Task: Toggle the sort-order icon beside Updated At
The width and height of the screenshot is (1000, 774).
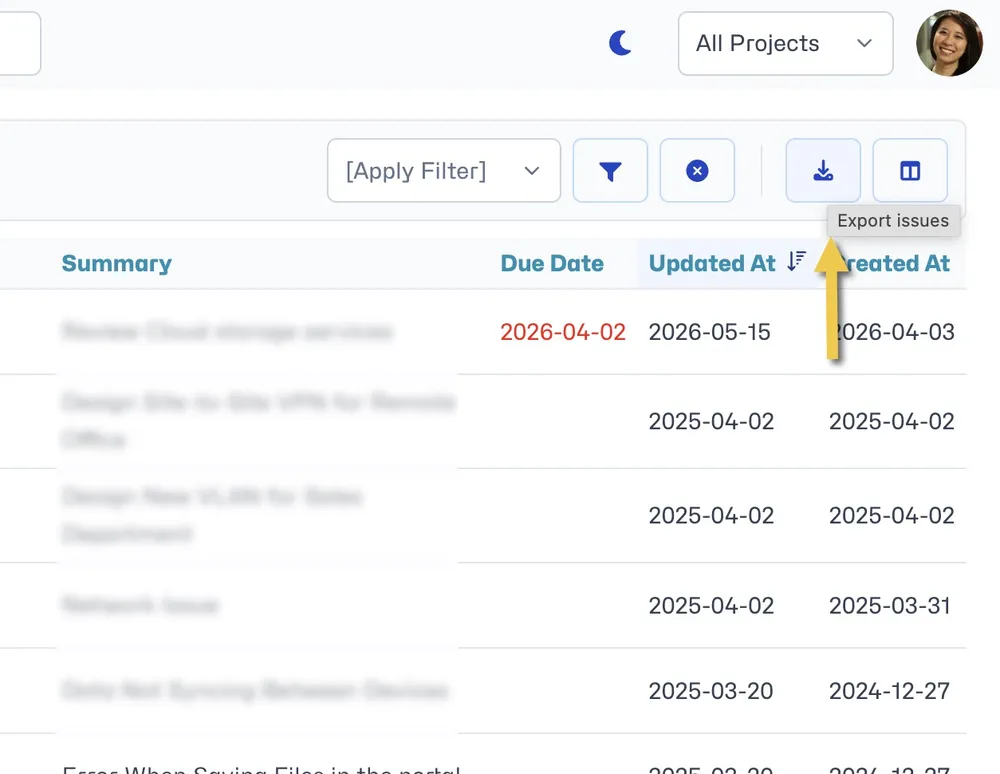Action: pyautogui.click(x=797, y=261)
